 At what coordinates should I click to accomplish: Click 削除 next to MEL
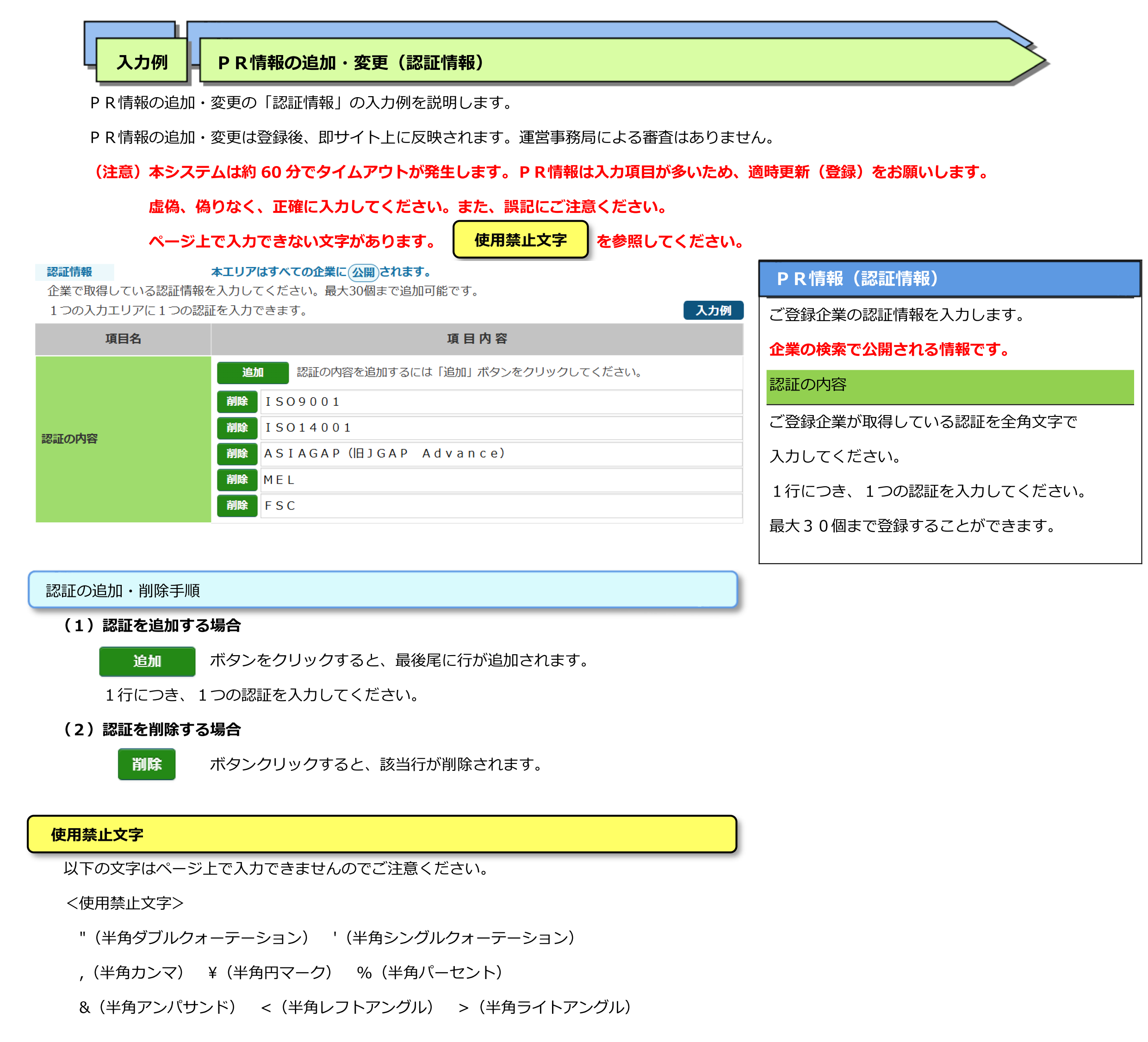pos(237,479)
